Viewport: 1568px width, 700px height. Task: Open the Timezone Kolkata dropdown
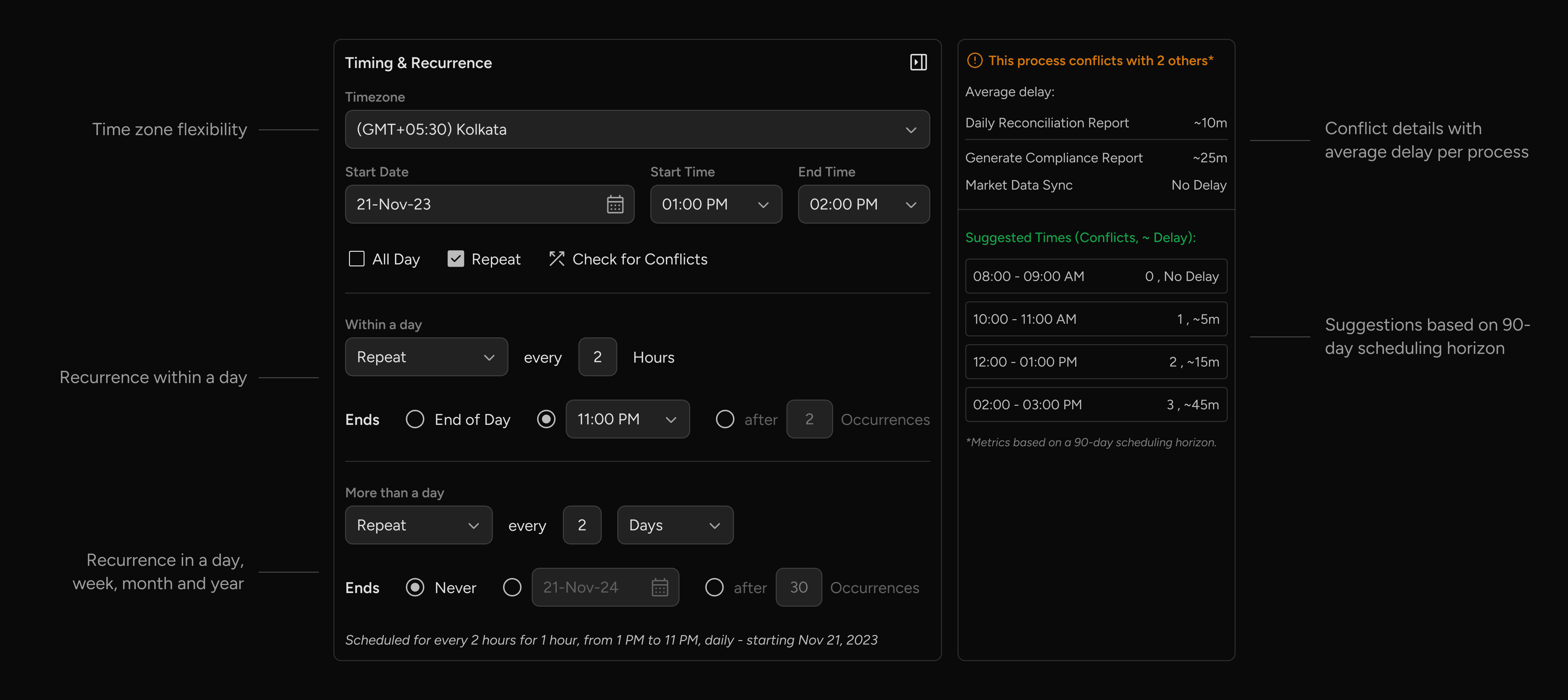(637, 129)
